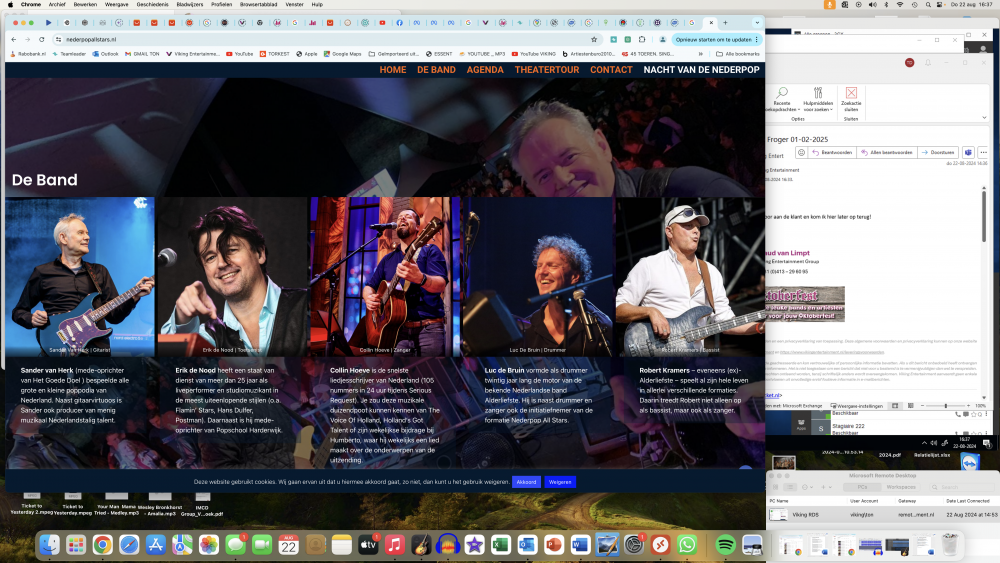Open the GMAIL TON bookmark
This screenshot has height=563, width=1000.
click(x=142, y=54)
